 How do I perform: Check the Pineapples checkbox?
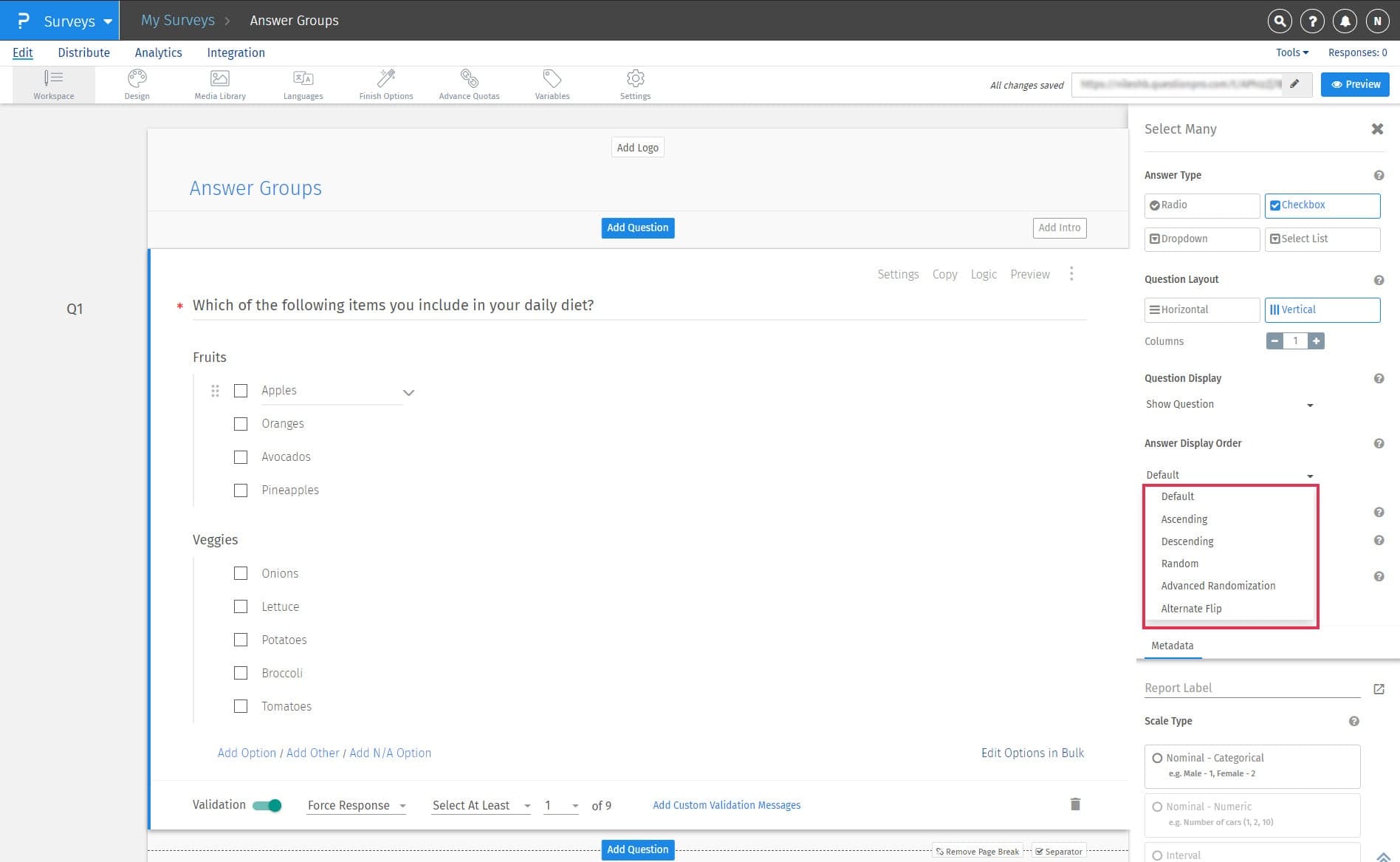point(241,490)
